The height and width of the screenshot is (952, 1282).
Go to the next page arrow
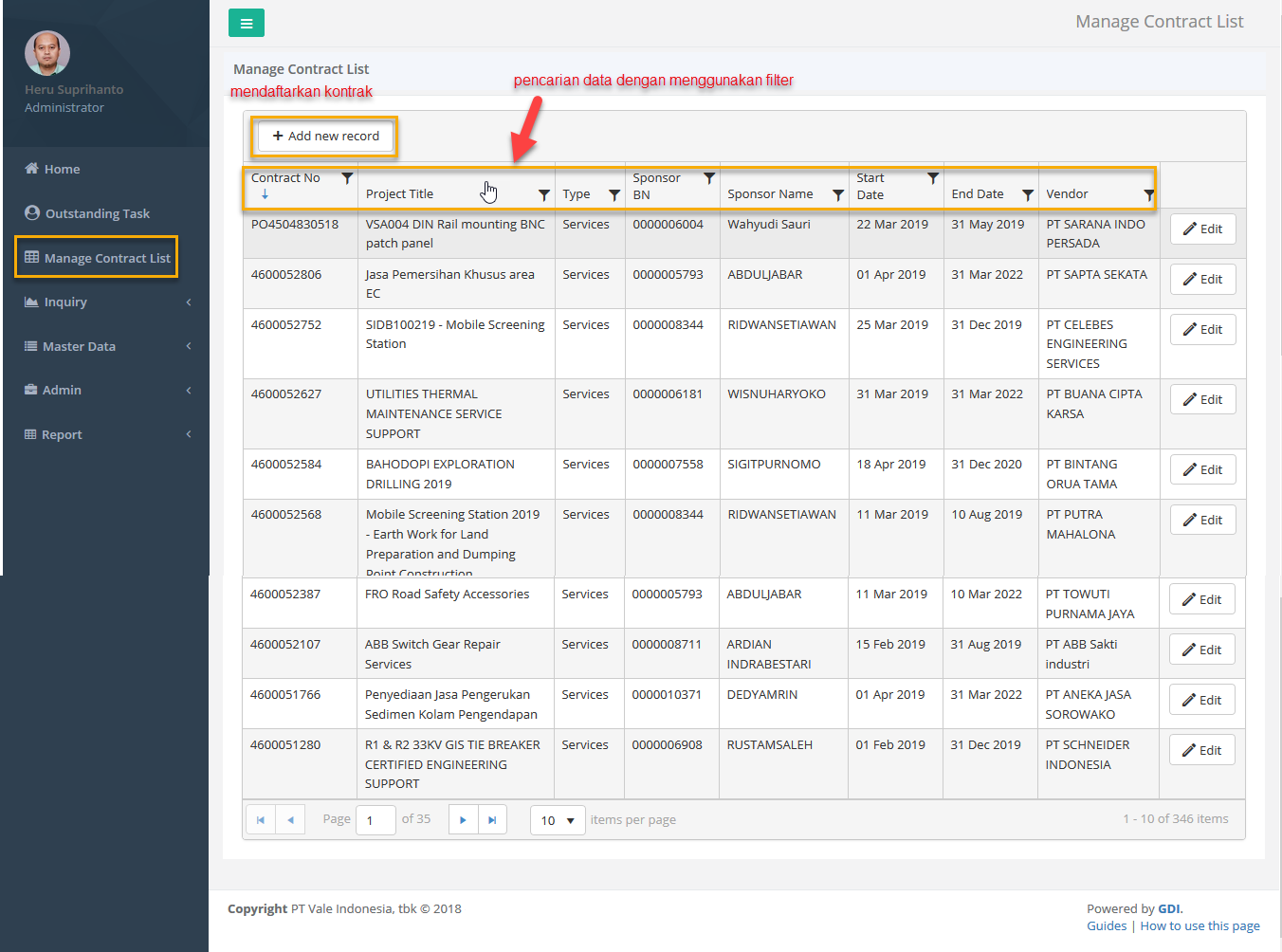click(463, 819)
